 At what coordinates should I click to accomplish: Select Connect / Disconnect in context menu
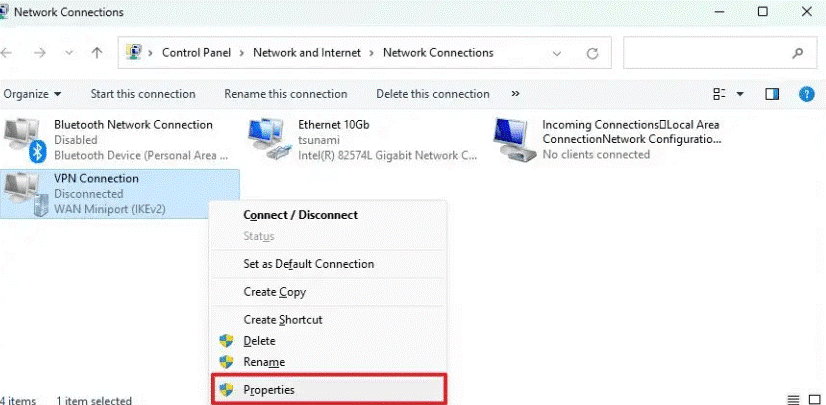tap(300, 215)
